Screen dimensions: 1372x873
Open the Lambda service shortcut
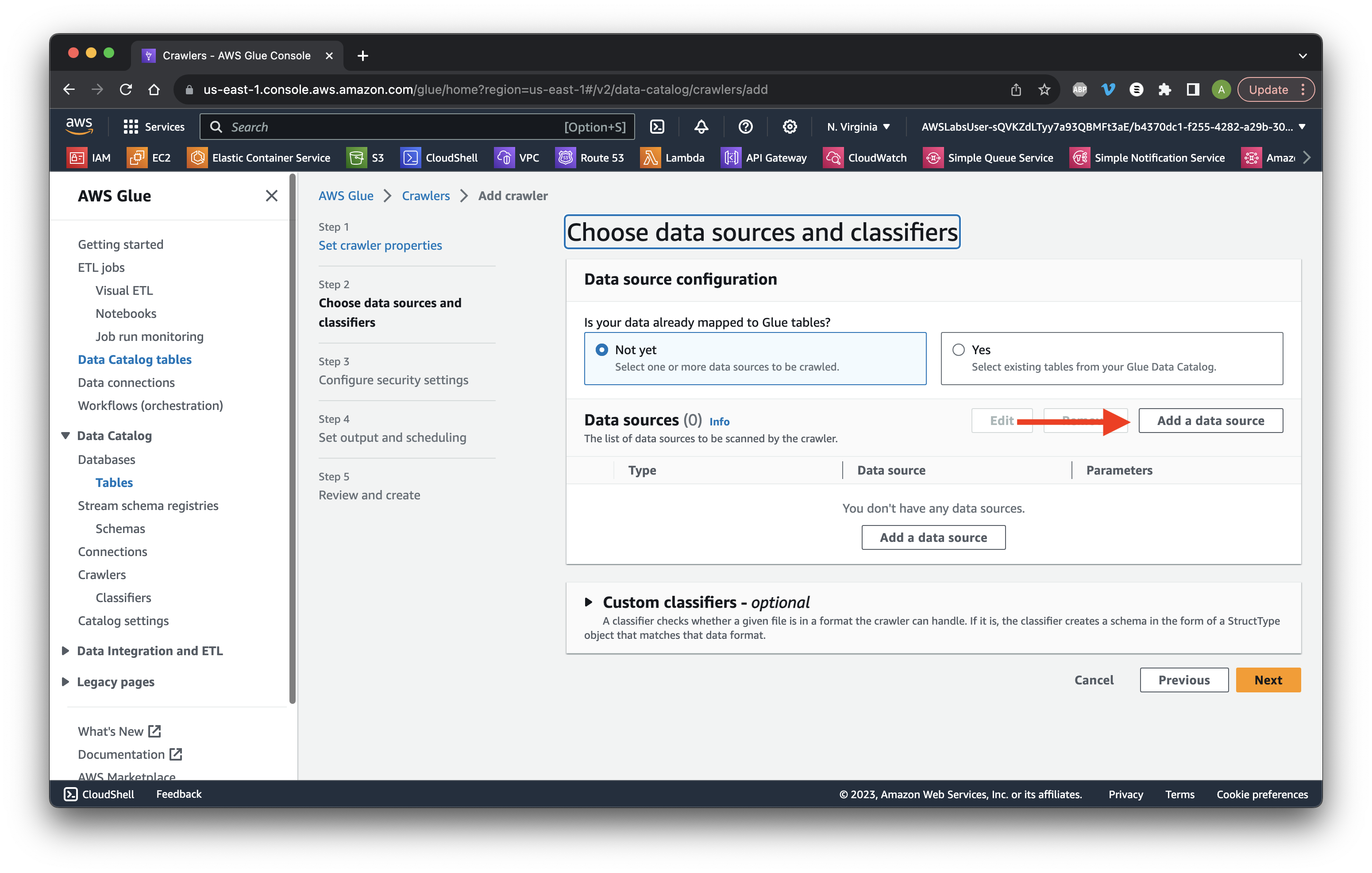pos(672,158)
